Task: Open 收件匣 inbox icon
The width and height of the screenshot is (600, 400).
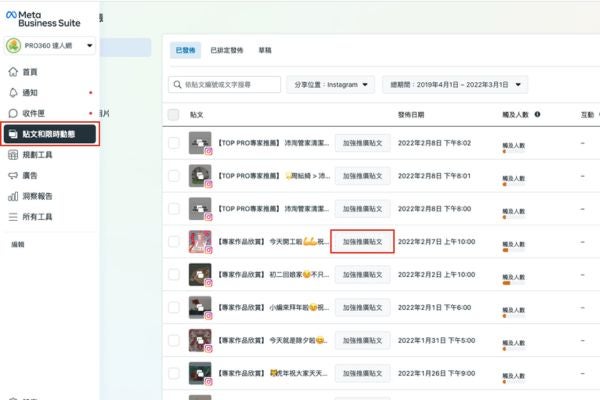Action: pyautogui.click(x=12, y=113)
